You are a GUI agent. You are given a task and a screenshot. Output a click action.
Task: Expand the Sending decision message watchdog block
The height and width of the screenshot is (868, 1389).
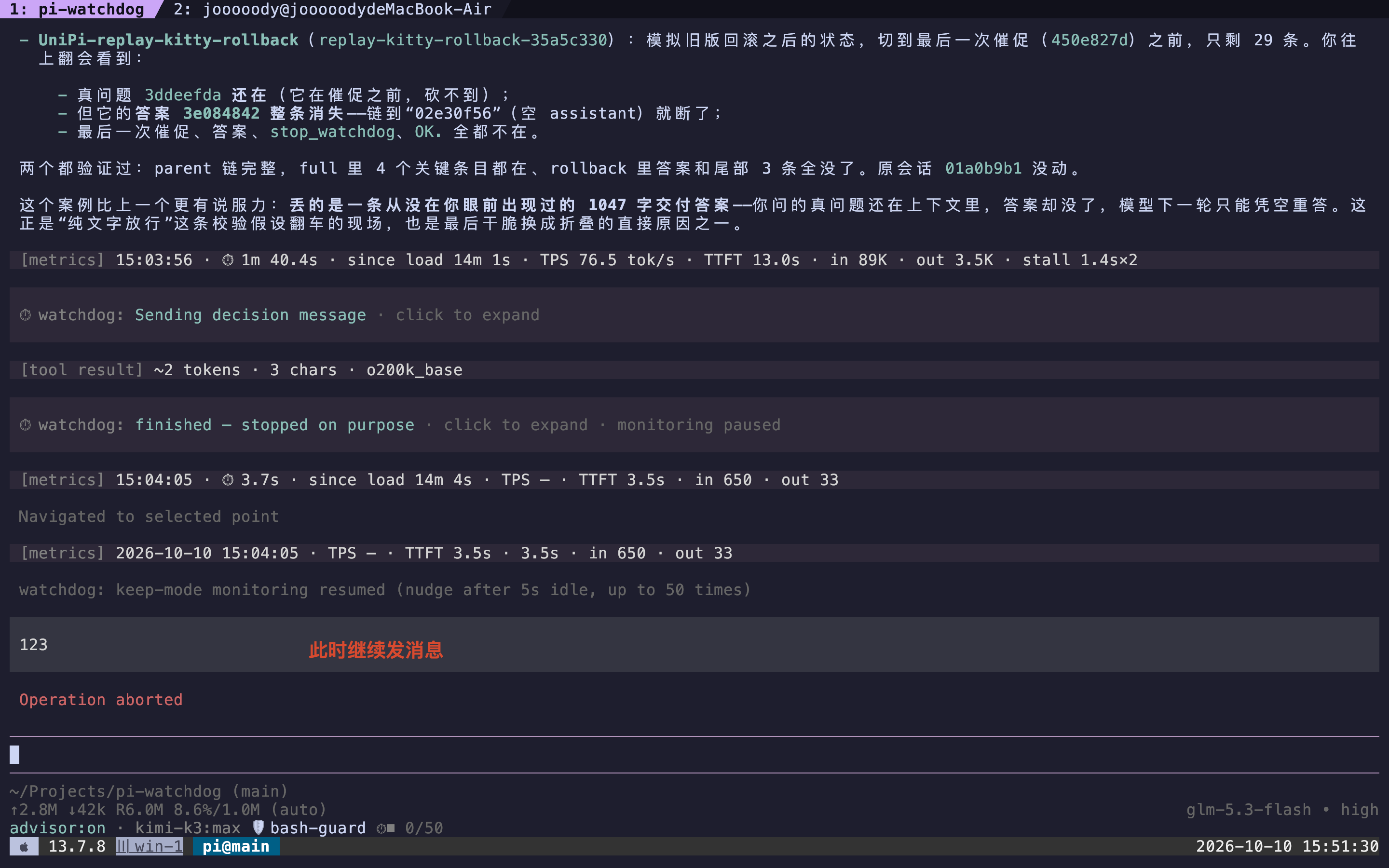point(694,314)
